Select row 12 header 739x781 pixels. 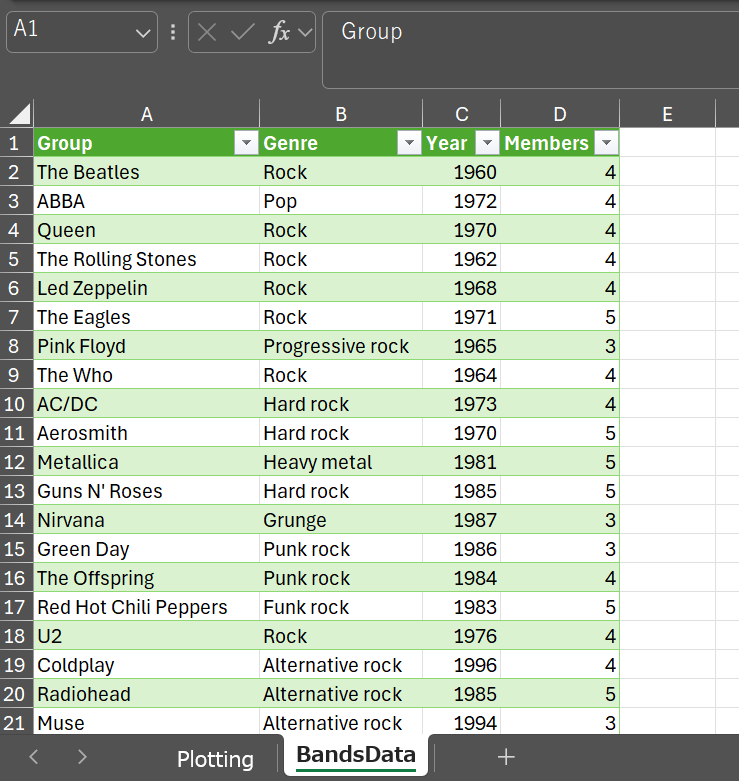[16, 462]
